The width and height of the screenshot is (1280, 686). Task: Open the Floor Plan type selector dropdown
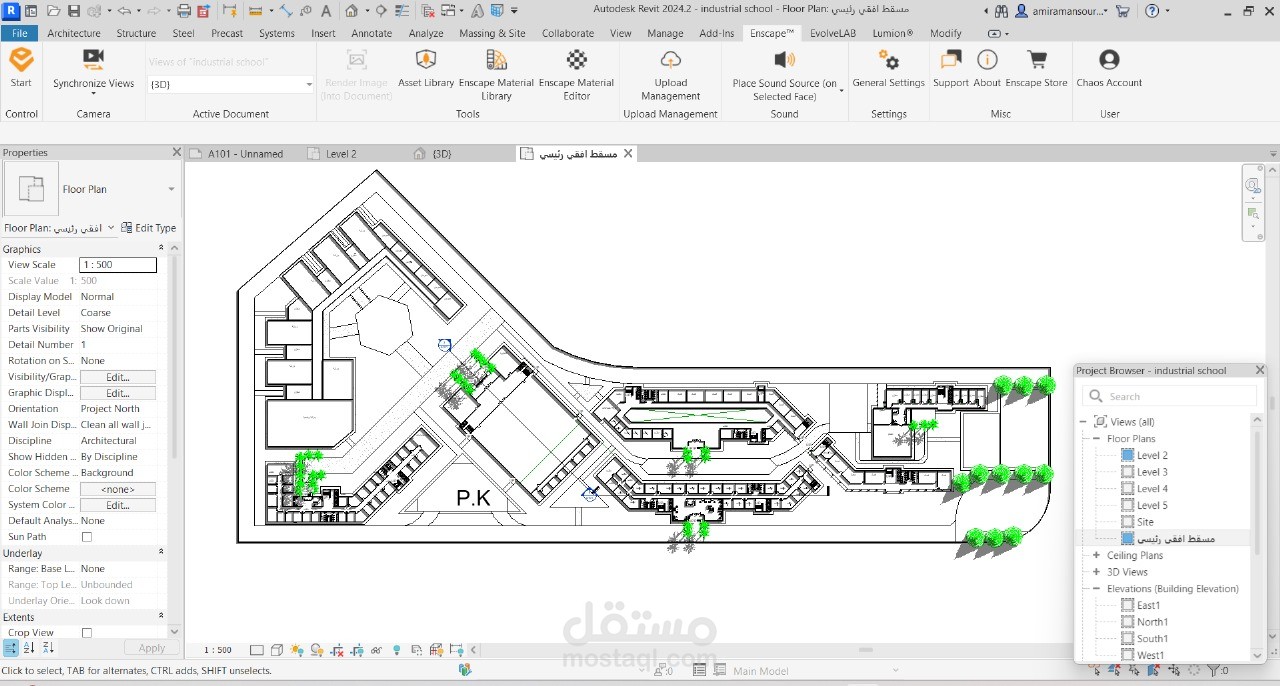click(171, 189)
